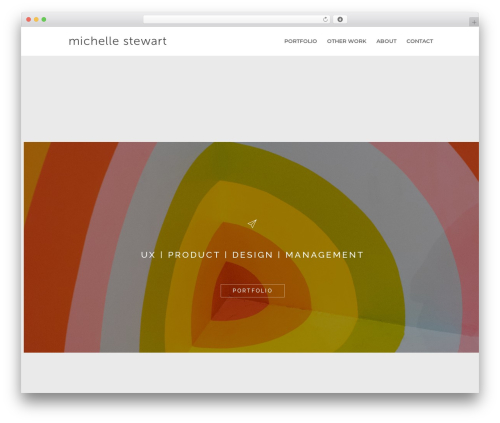Reload page with refresh icon
The height and width of the screenshot is (423, 500).
click(325, 20)
